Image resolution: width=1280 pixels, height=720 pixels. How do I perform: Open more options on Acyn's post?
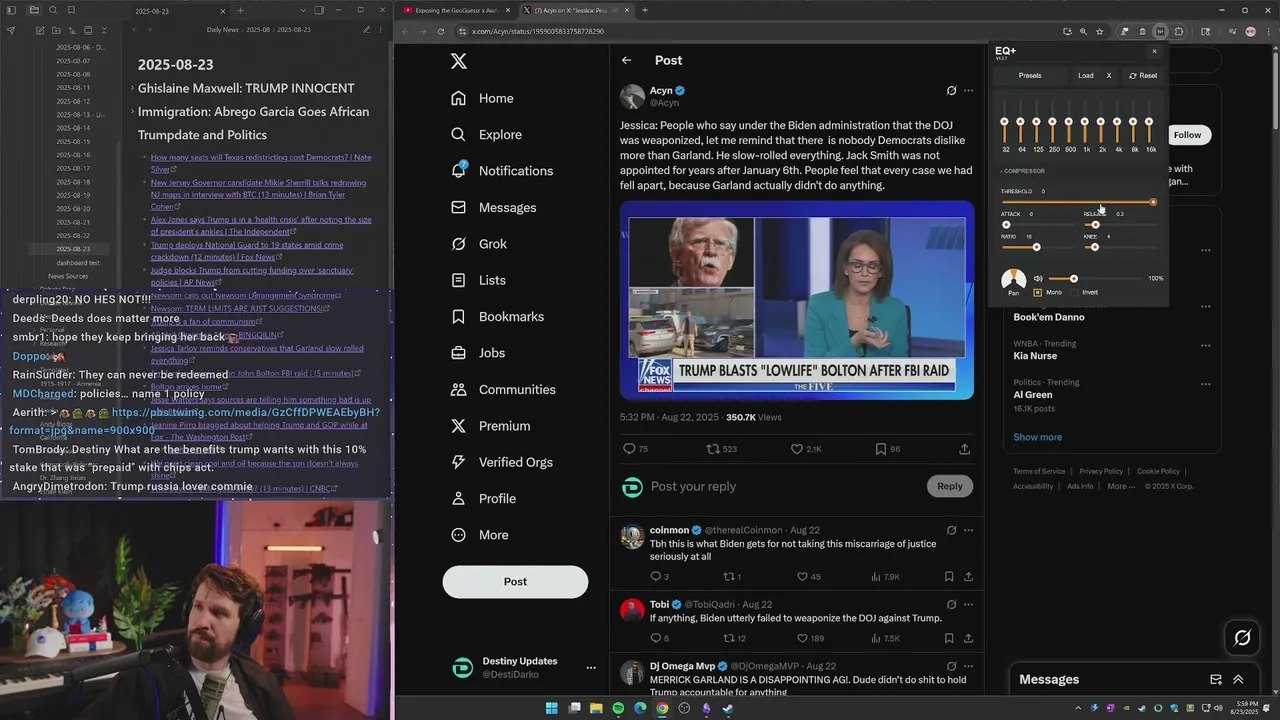point(968,91)
